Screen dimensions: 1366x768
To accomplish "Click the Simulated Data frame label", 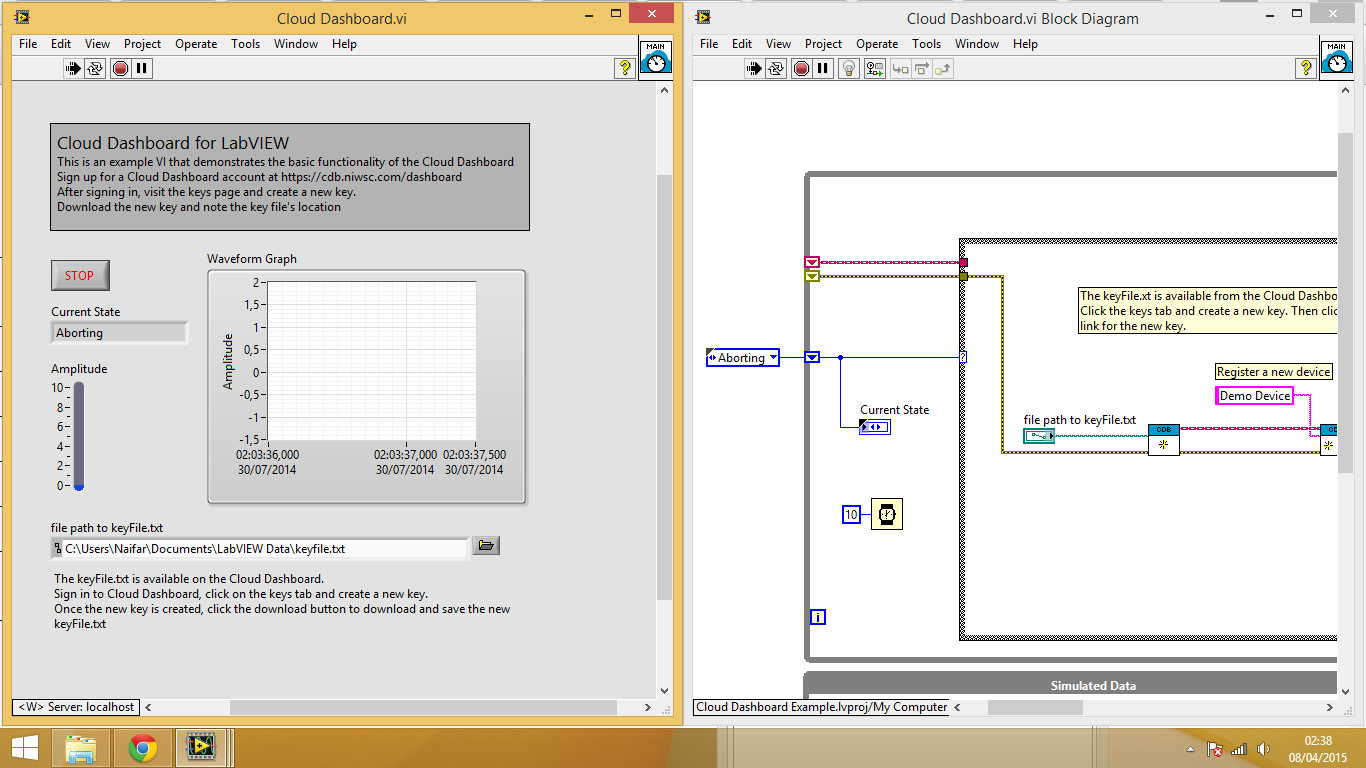I will pos(1093,686).
